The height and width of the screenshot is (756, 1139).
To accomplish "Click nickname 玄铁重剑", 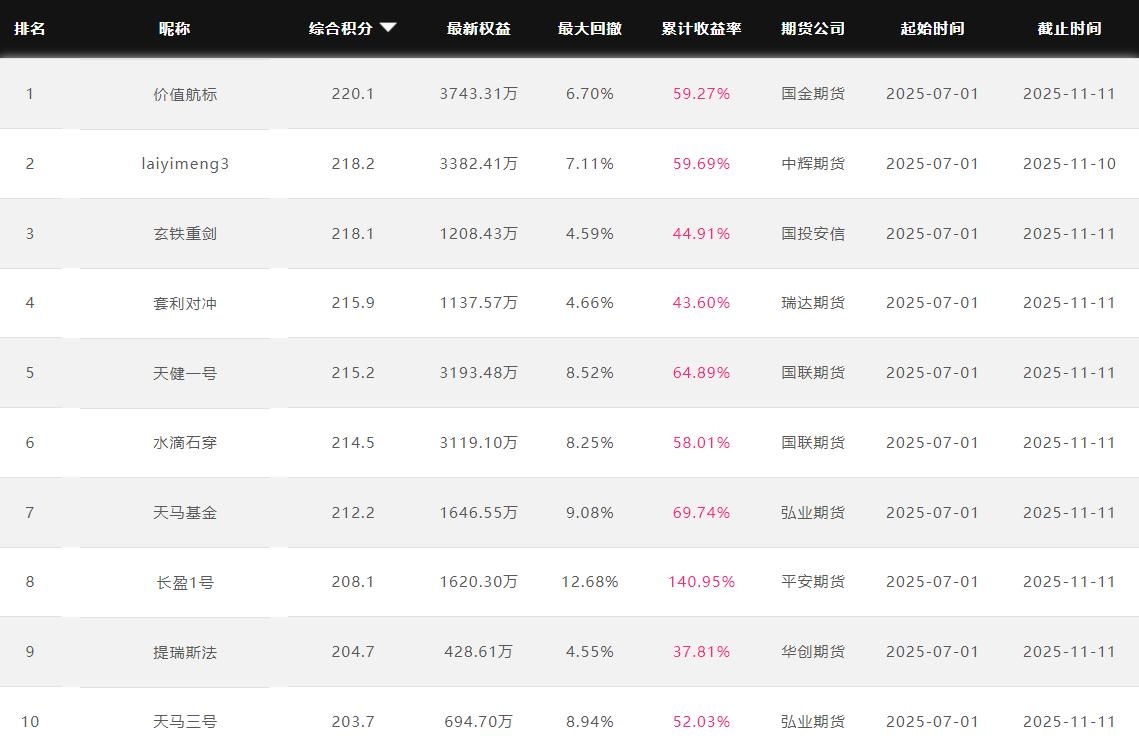I will point(185,234).
